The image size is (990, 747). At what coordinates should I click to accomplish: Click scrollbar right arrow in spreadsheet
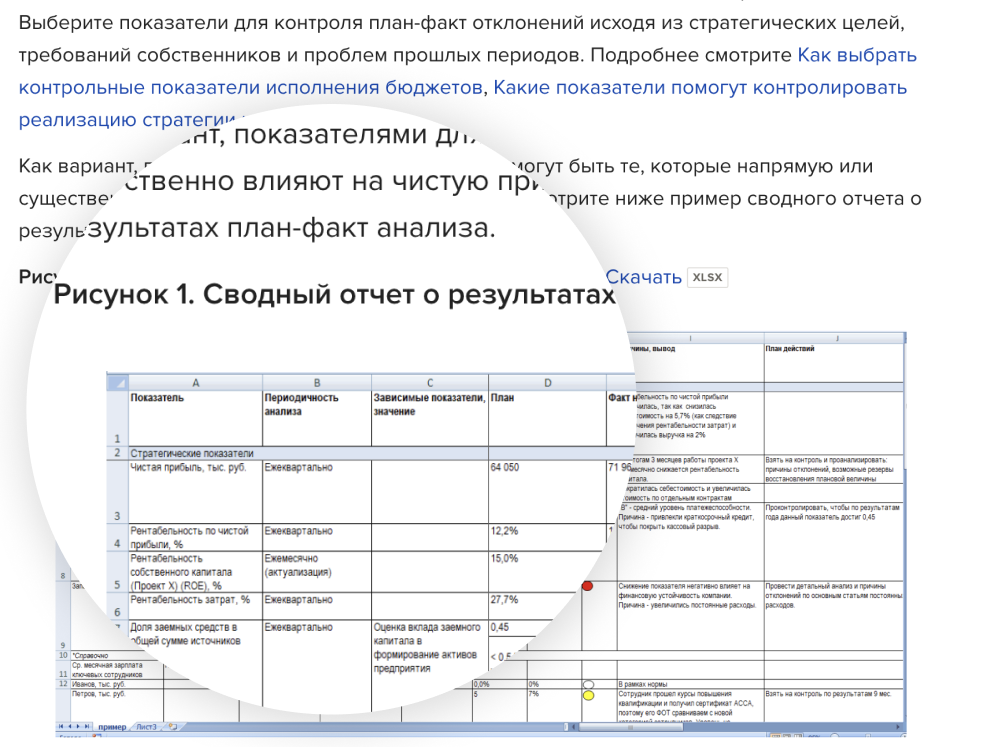tap(898, 727)
